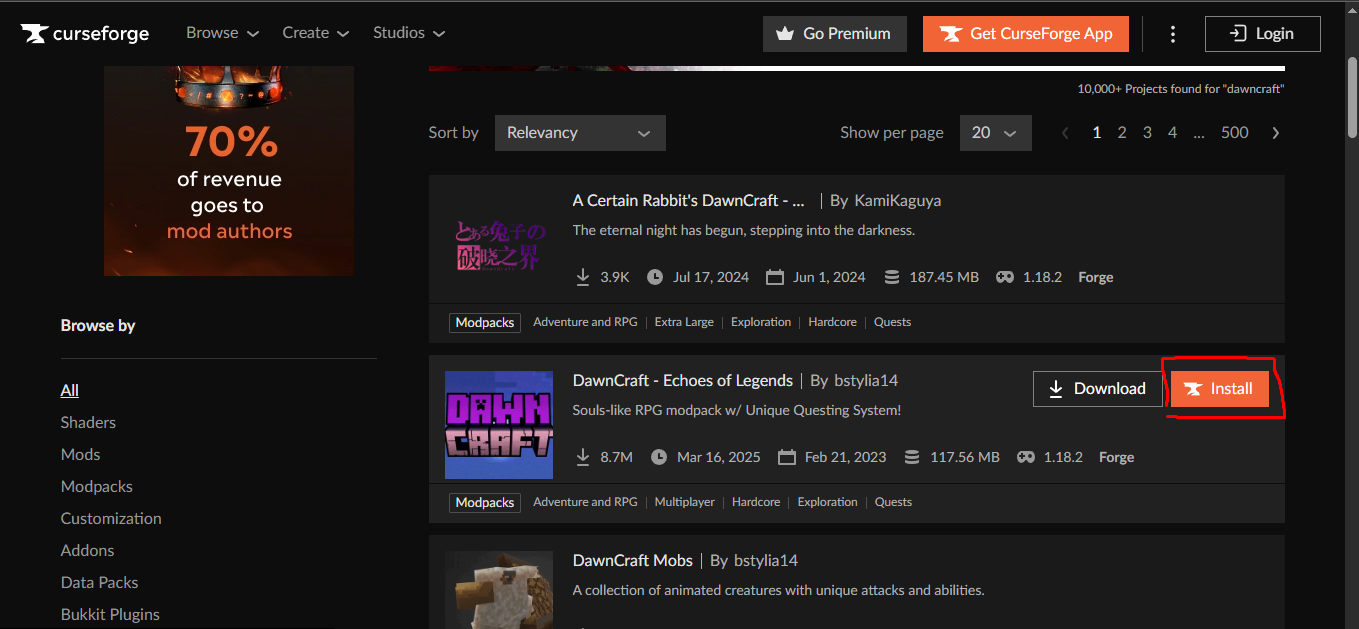The height and width of the screenshot is (629, 1359).
Task: Click Hardcore tag under A Certain Rabbit's DawnCraft
Action: pyautogui.click(x=832, y=322)
